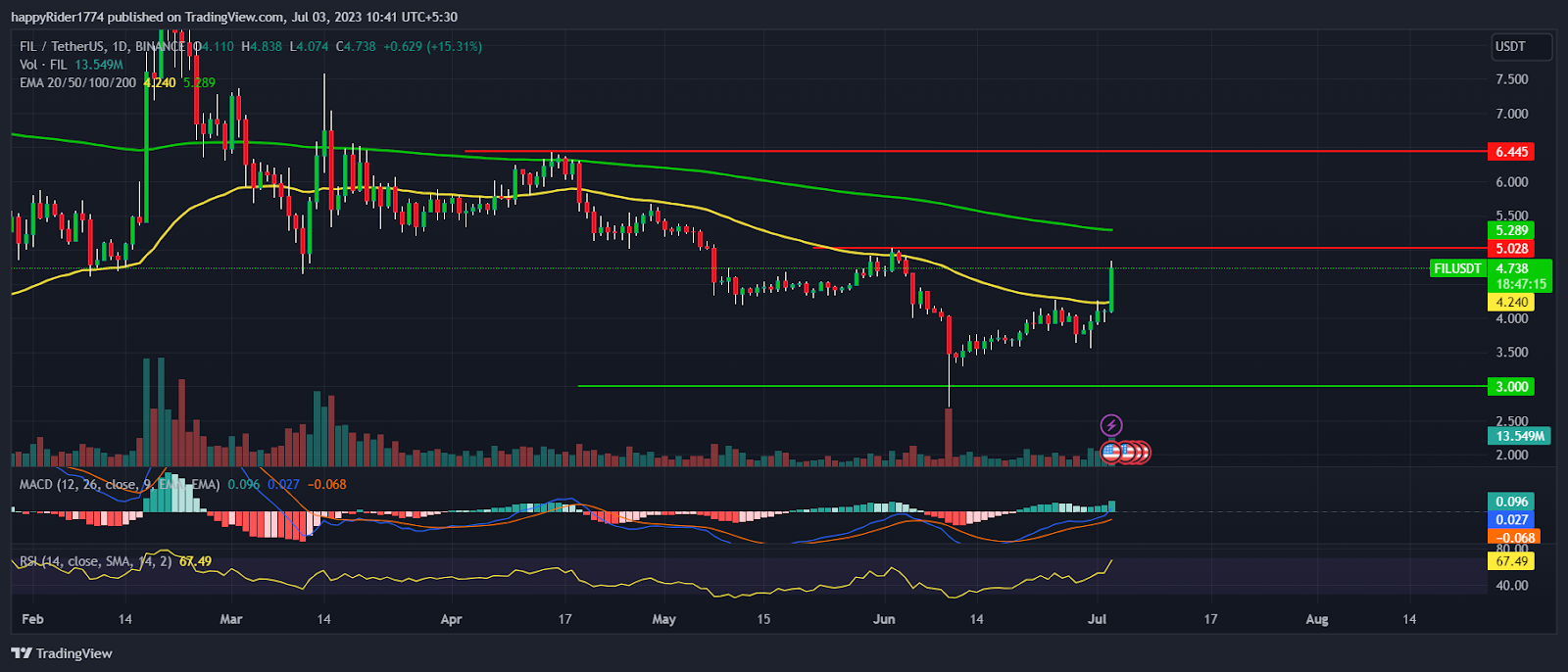This screenshot has height=672, width=1568.
Task: Click the 7.500 price scale label
Action: (x=1512, y=79)
